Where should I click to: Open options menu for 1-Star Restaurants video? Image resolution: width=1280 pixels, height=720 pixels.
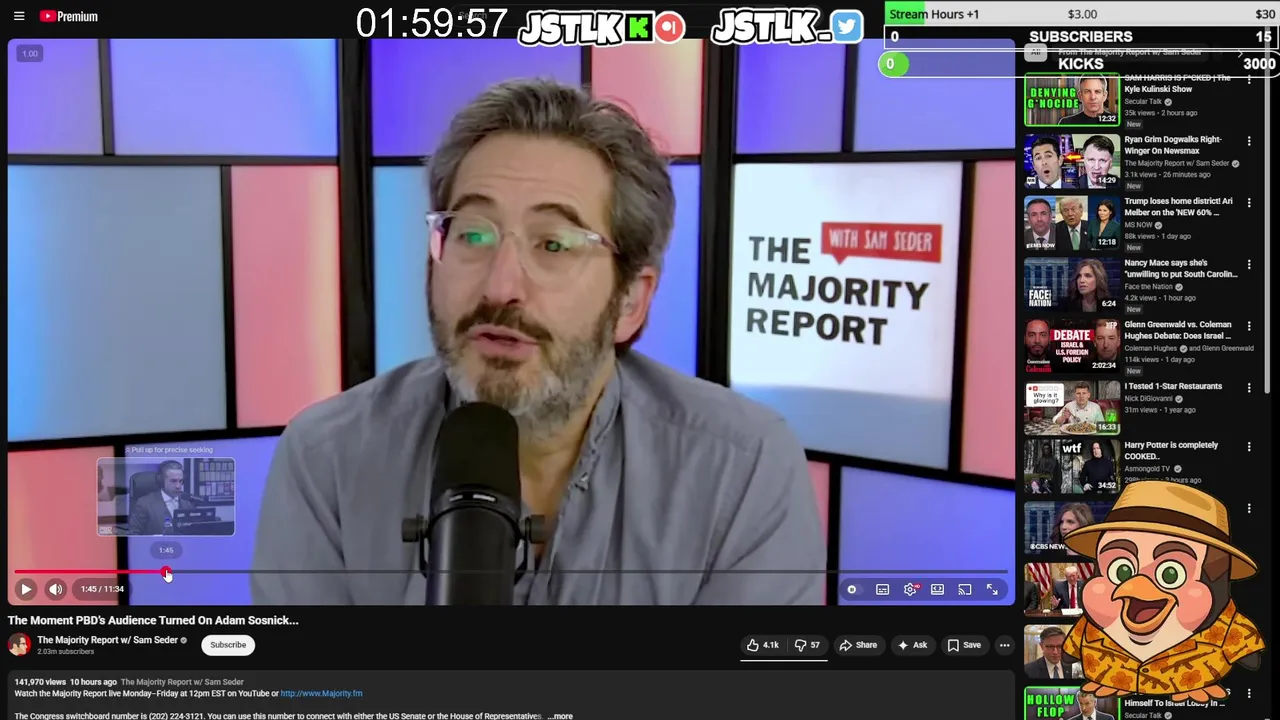pyautogui.click(x=1249, y=388)
